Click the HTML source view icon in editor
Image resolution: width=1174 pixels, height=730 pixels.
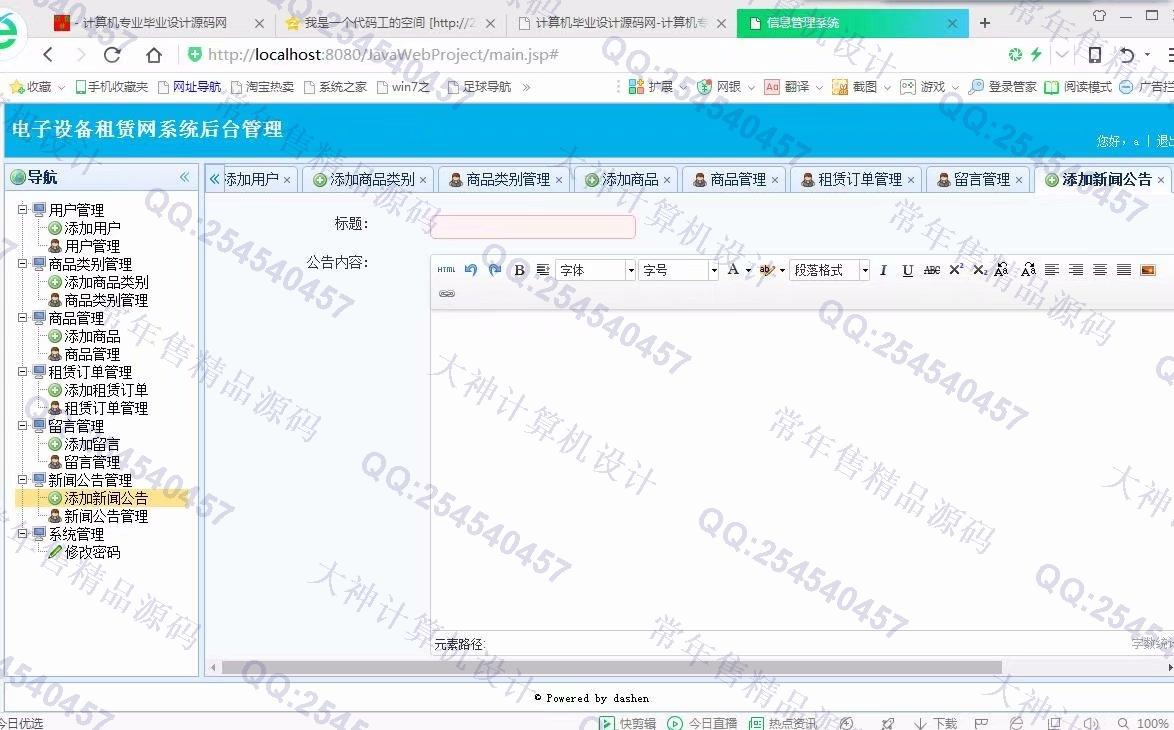[x=446, y=270]
